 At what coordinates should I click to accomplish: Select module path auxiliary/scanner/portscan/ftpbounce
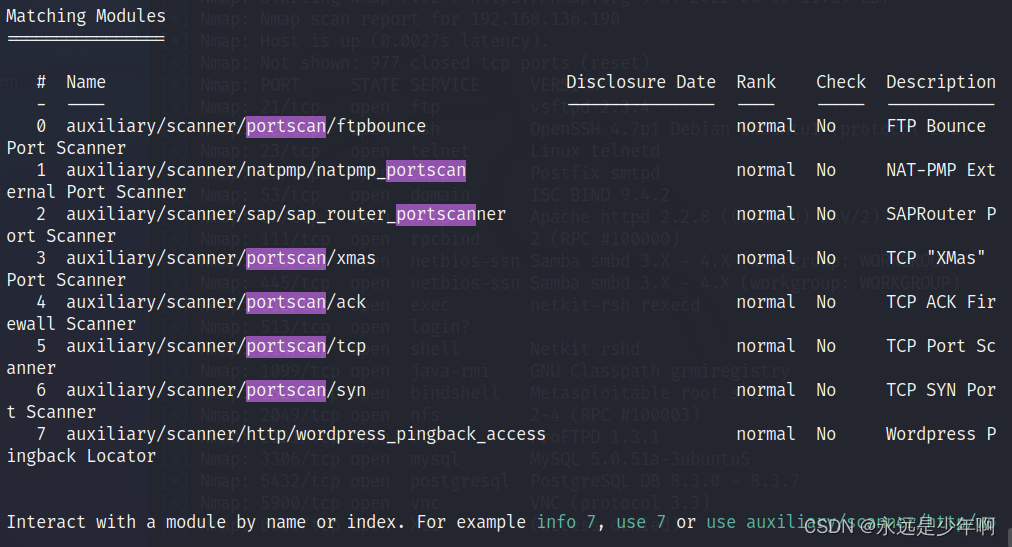tap(246, 126)
